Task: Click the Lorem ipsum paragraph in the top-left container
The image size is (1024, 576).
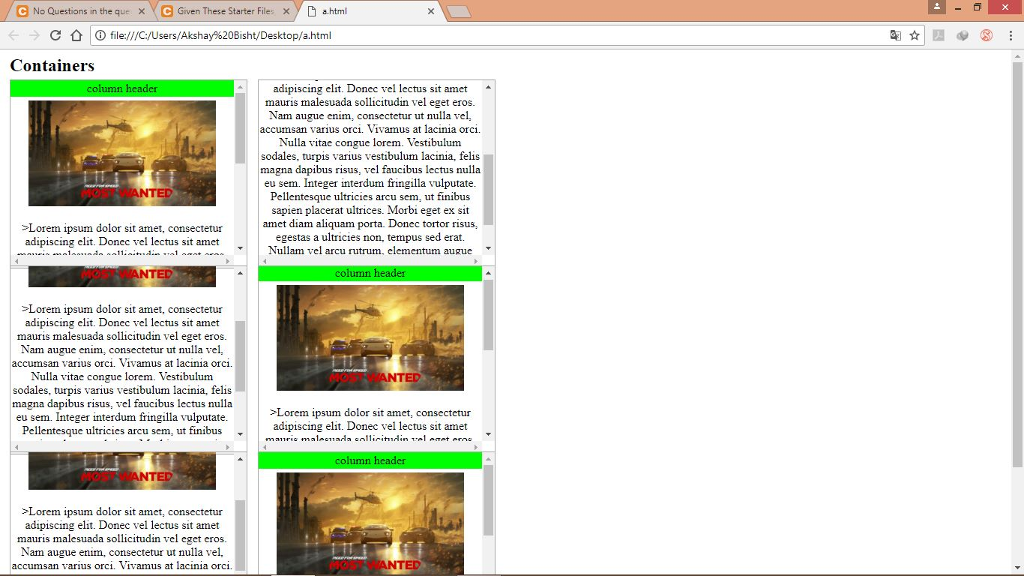Action: click(x=122, y=238)
